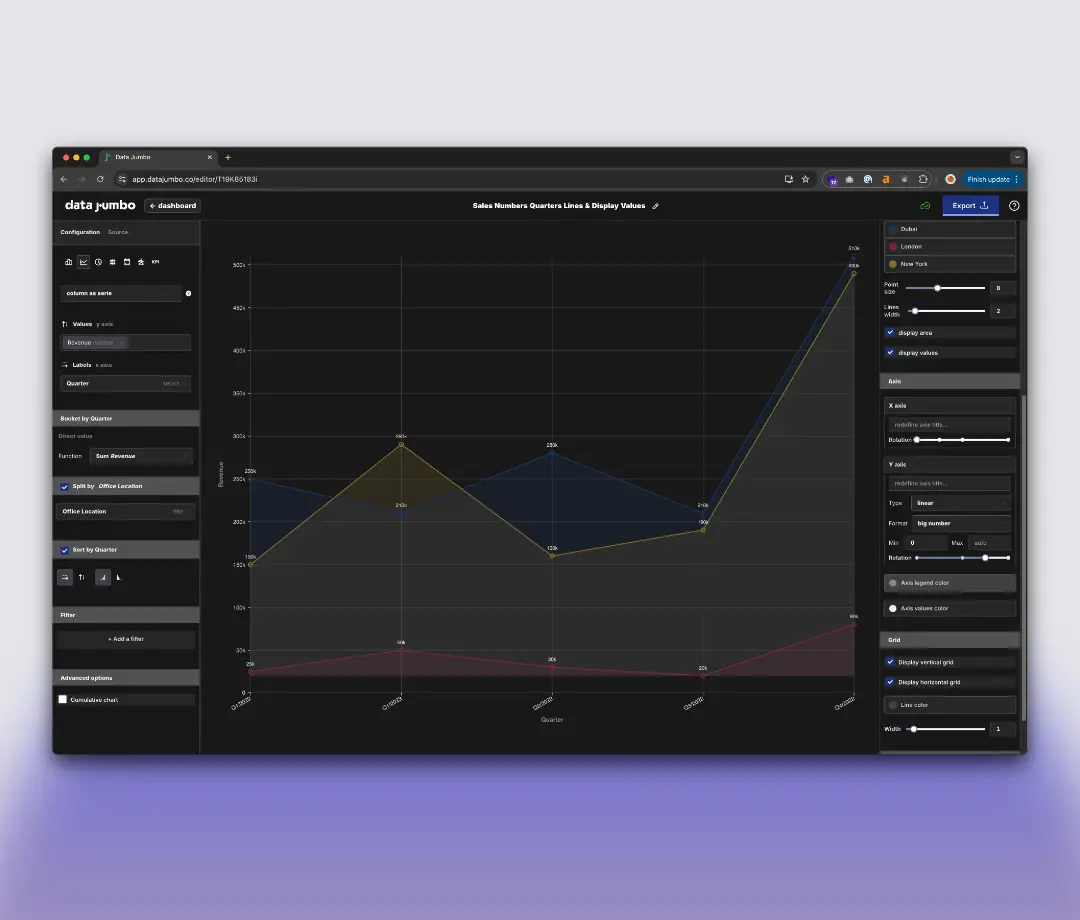Pick the KPI chart type
This screenshot has width=1080, height=920.
[155, 262]
